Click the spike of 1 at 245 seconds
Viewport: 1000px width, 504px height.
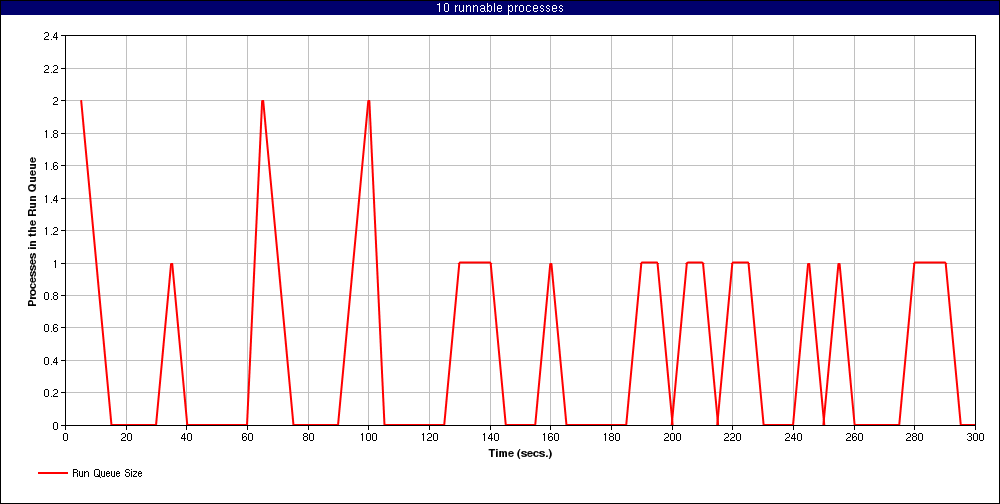(x=808, y=263)
